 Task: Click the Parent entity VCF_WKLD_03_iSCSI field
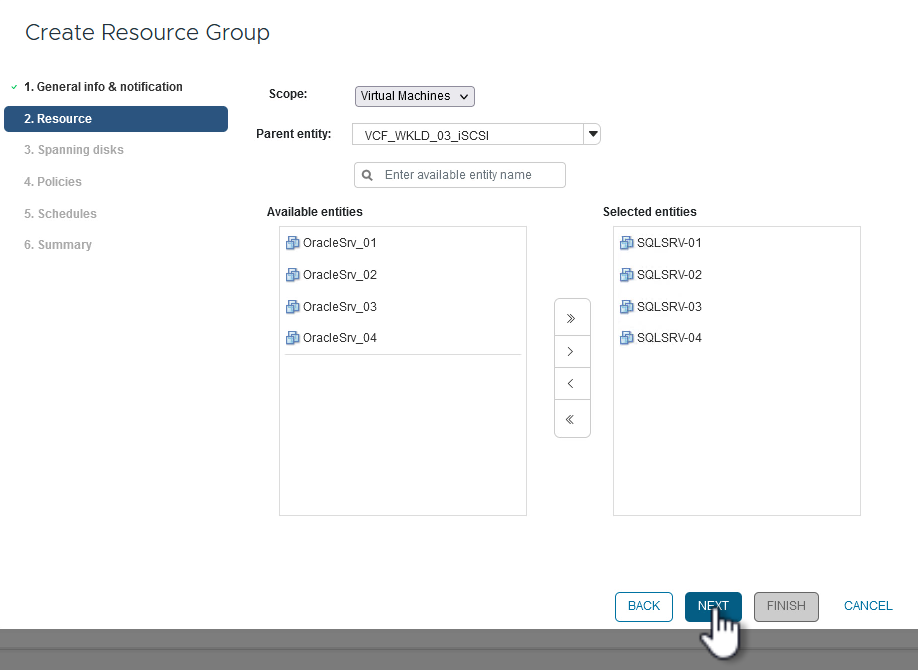click(x=467, y=134)
